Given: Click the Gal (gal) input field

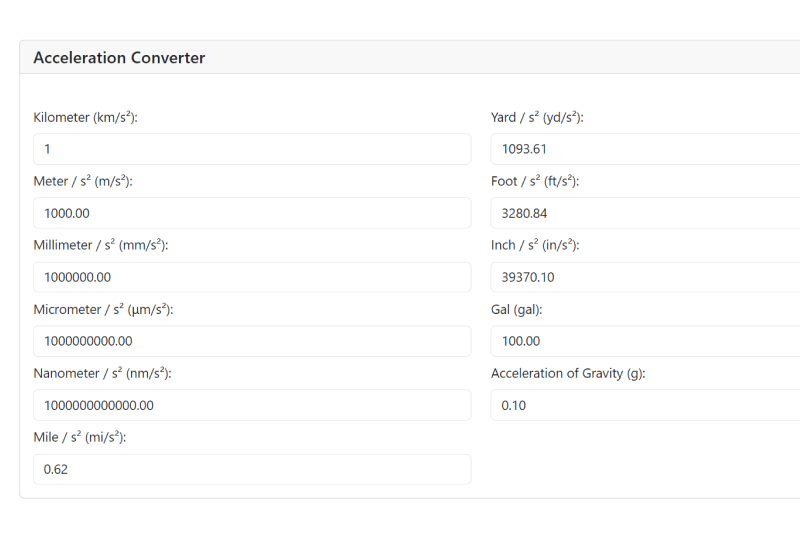Looking at the screenshot, I should tap(645, 341).
